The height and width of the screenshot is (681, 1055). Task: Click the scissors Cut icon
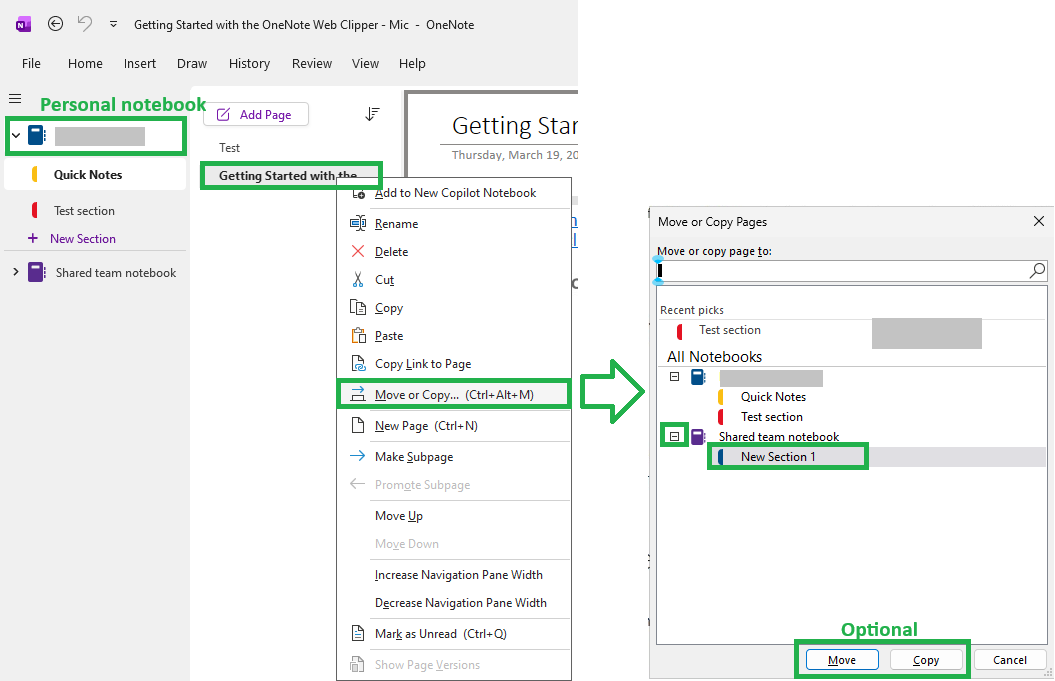click(358, 279)
